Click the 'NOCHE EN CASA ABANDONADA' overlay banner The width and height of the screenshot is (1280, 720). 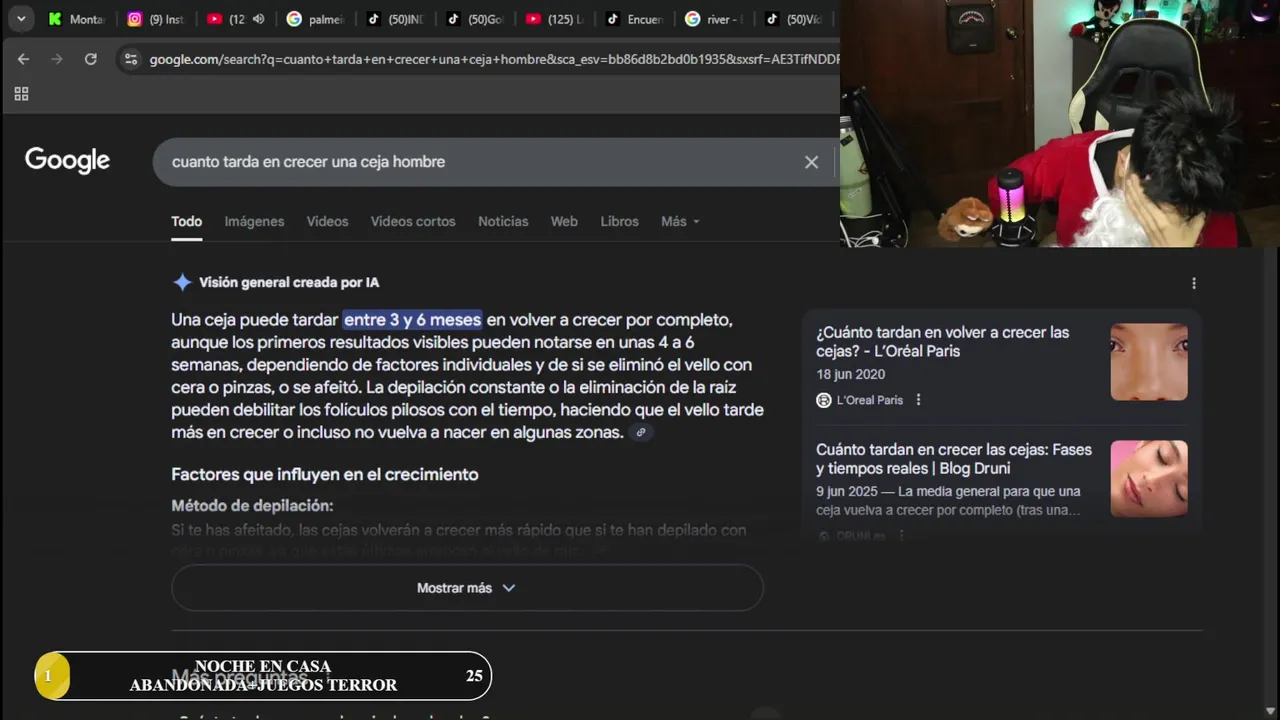click(x=263, y=676)
